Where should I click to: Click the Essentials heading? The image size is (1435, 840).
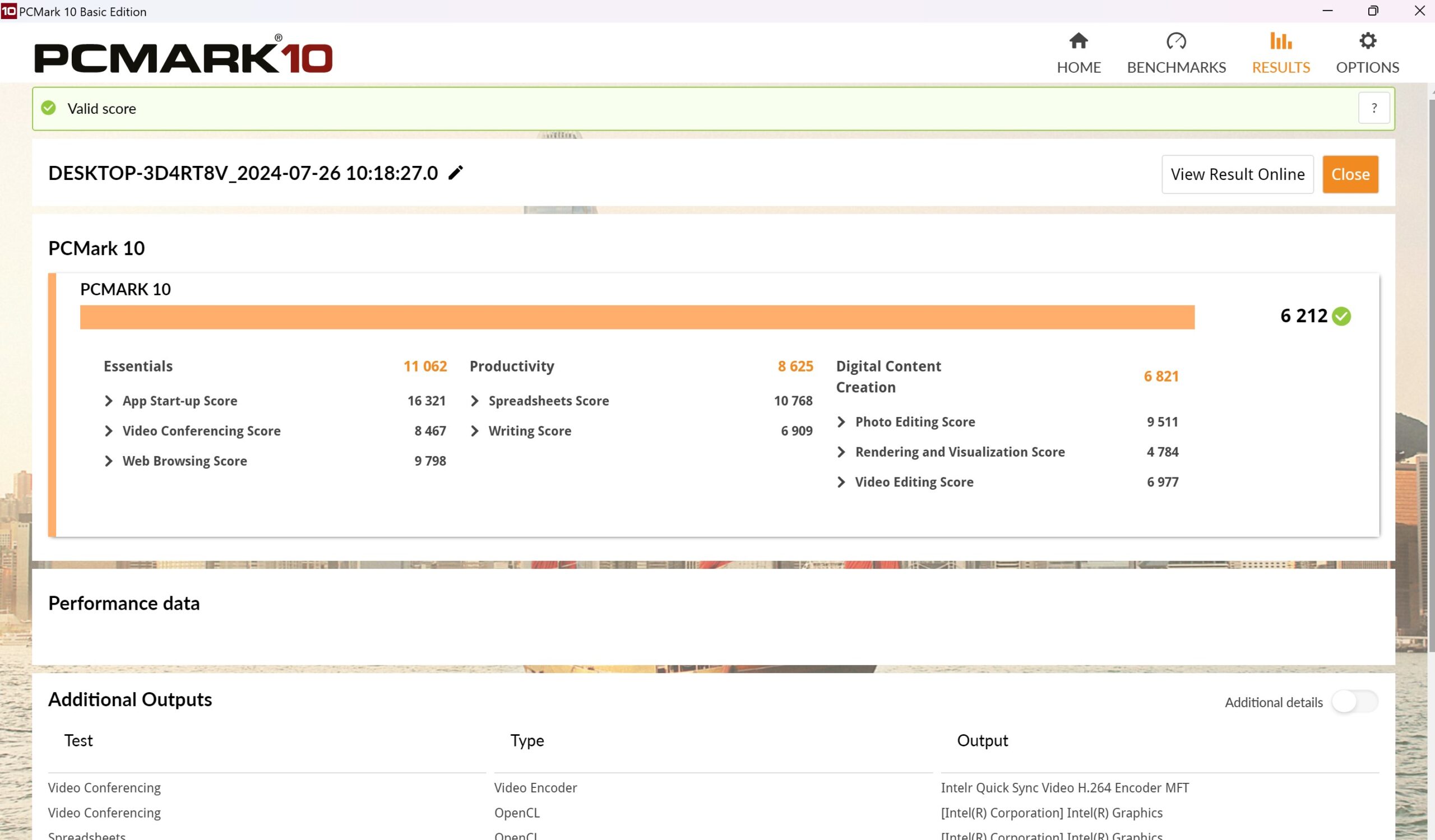138,366
